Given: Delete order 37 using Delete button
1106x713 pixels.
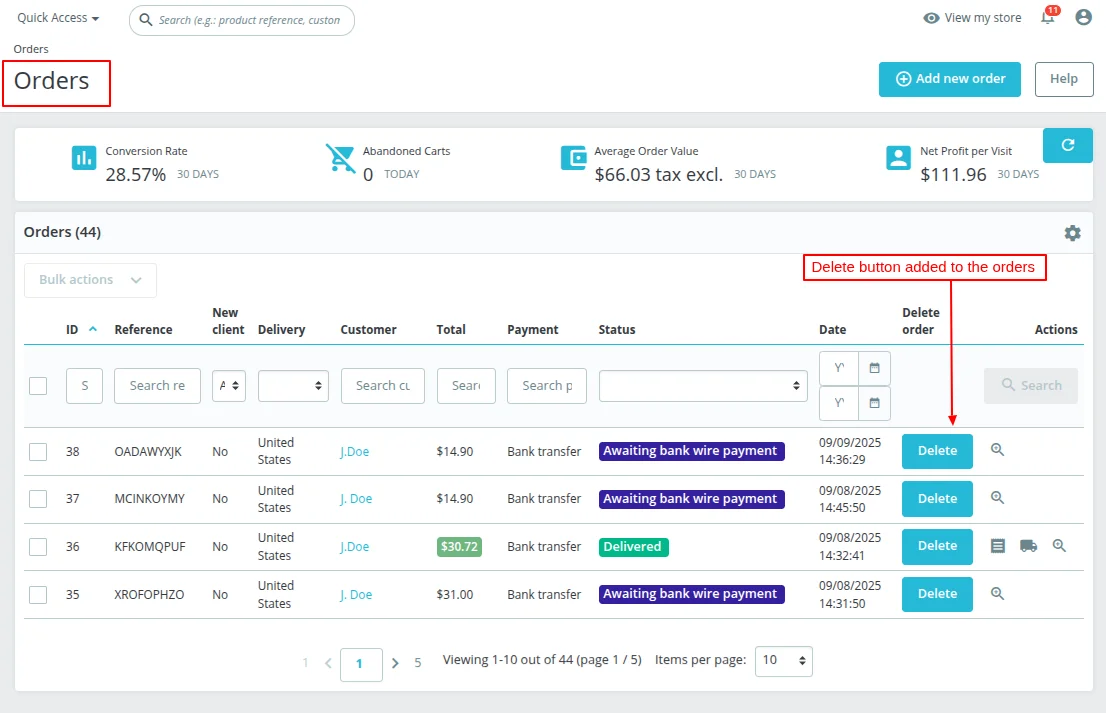Looking at the screenshot, I should [937, 499].
